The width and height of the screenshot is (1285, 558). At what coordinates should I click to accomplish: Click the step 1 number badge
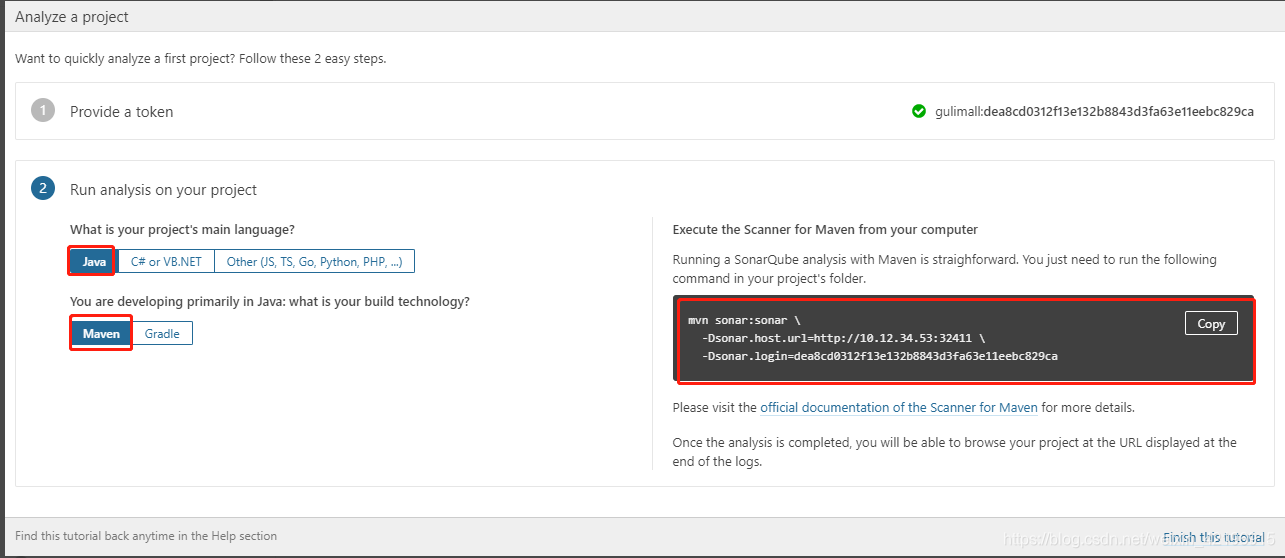pyautogui.click(x=43, y=111)
